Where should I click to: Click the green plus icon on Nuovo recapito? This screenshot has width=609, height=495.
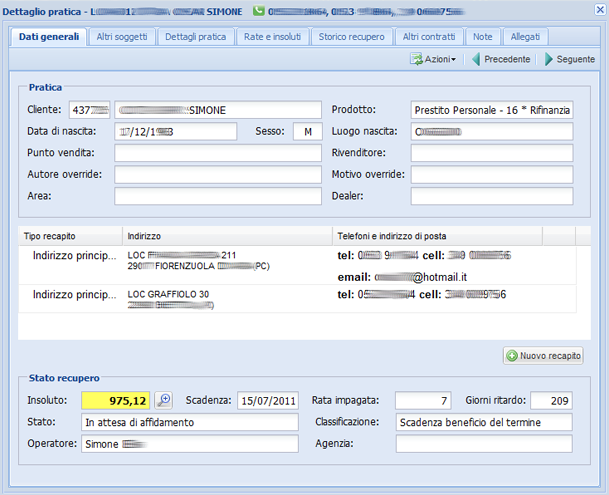[512, 356]
